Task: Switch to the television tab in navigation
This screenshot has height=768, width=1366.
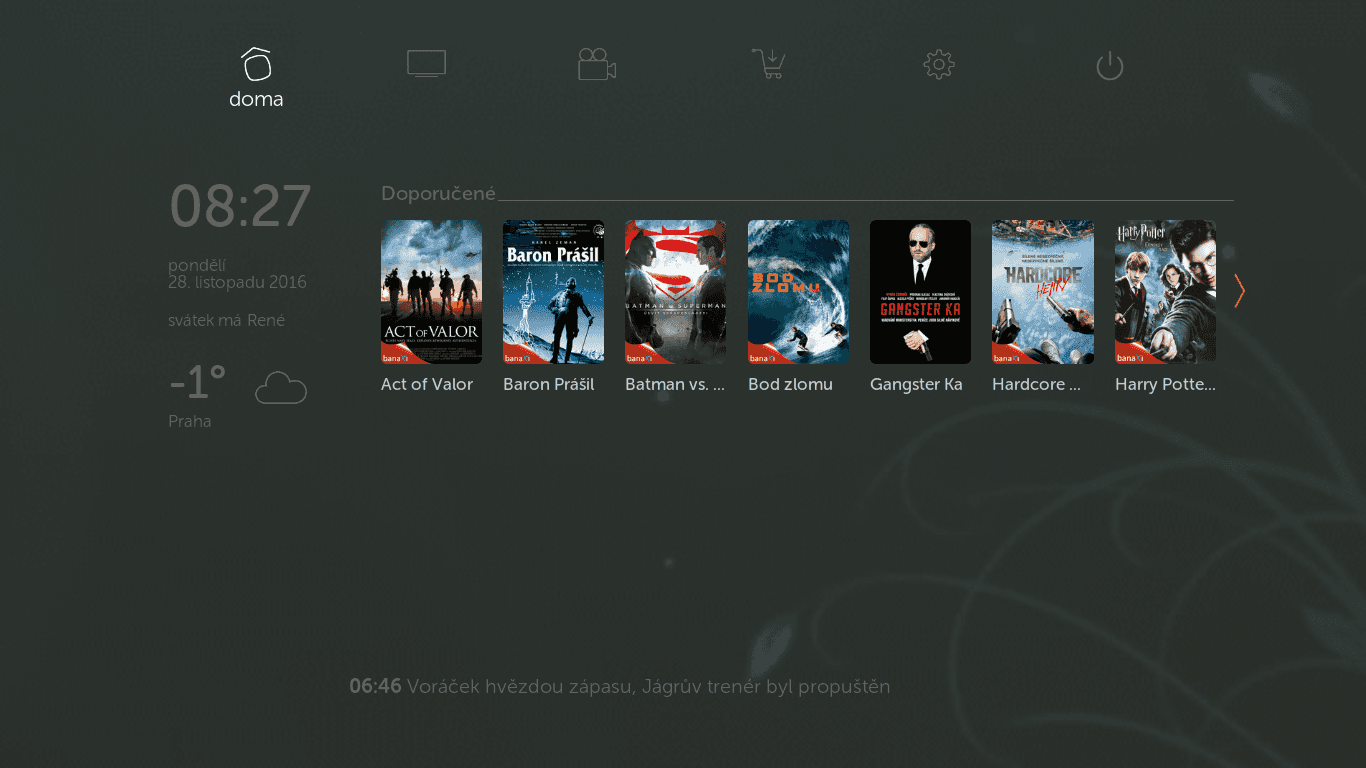Action: tap(427, 62)
